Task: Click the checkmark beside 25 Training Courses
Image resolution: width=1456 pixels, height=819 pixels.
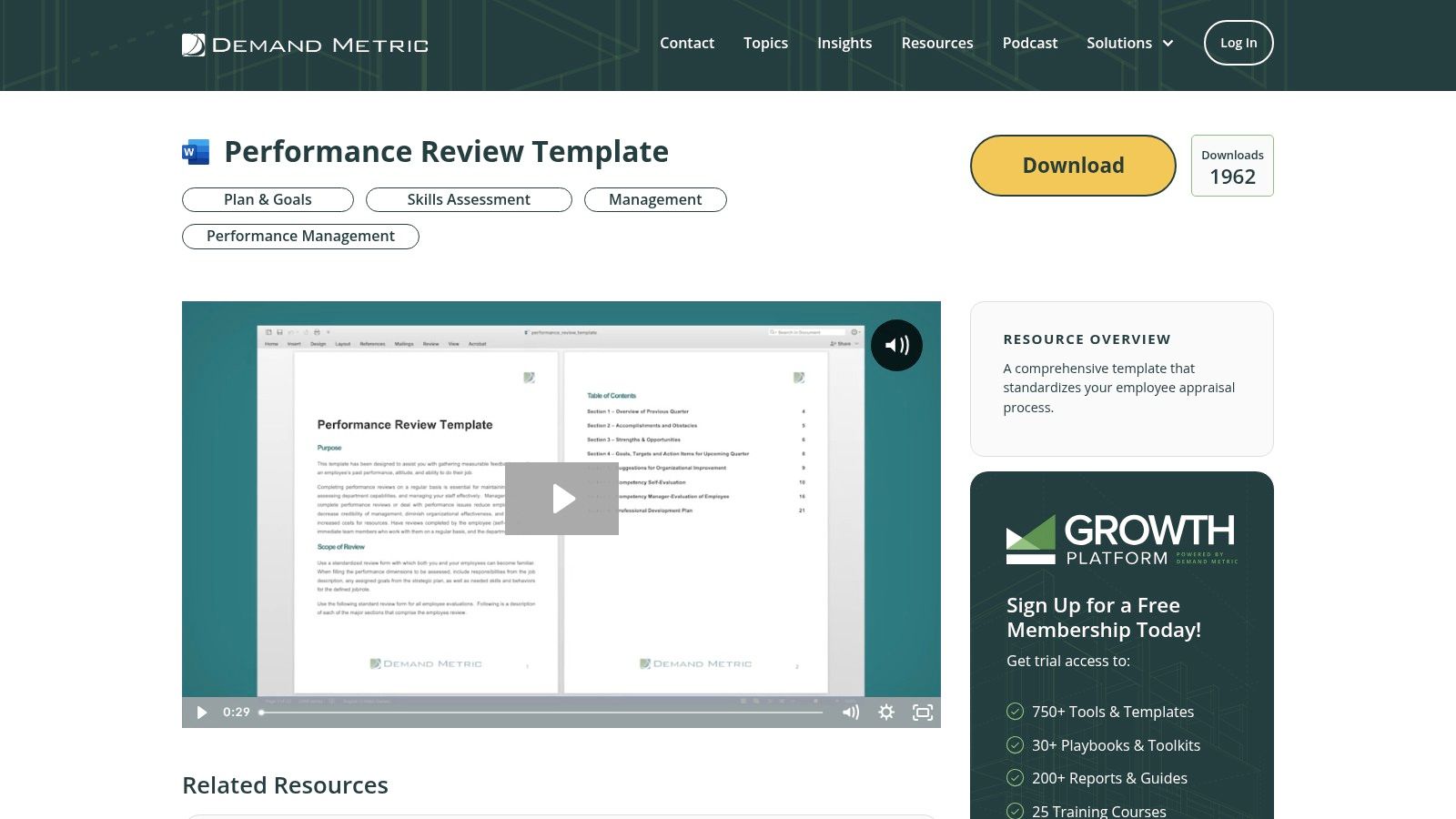Action: (x=1013, y=810)
